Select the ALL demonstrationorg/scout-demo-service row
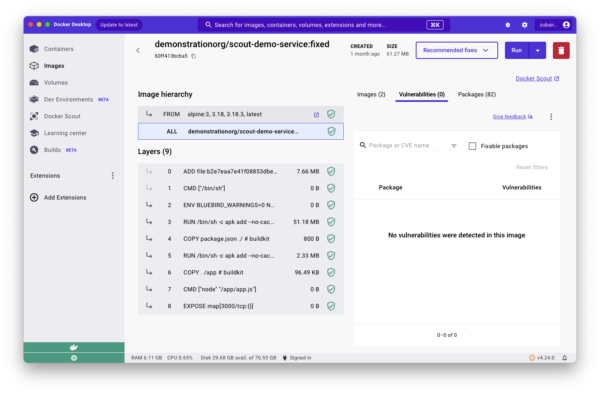 pos(241,132)
